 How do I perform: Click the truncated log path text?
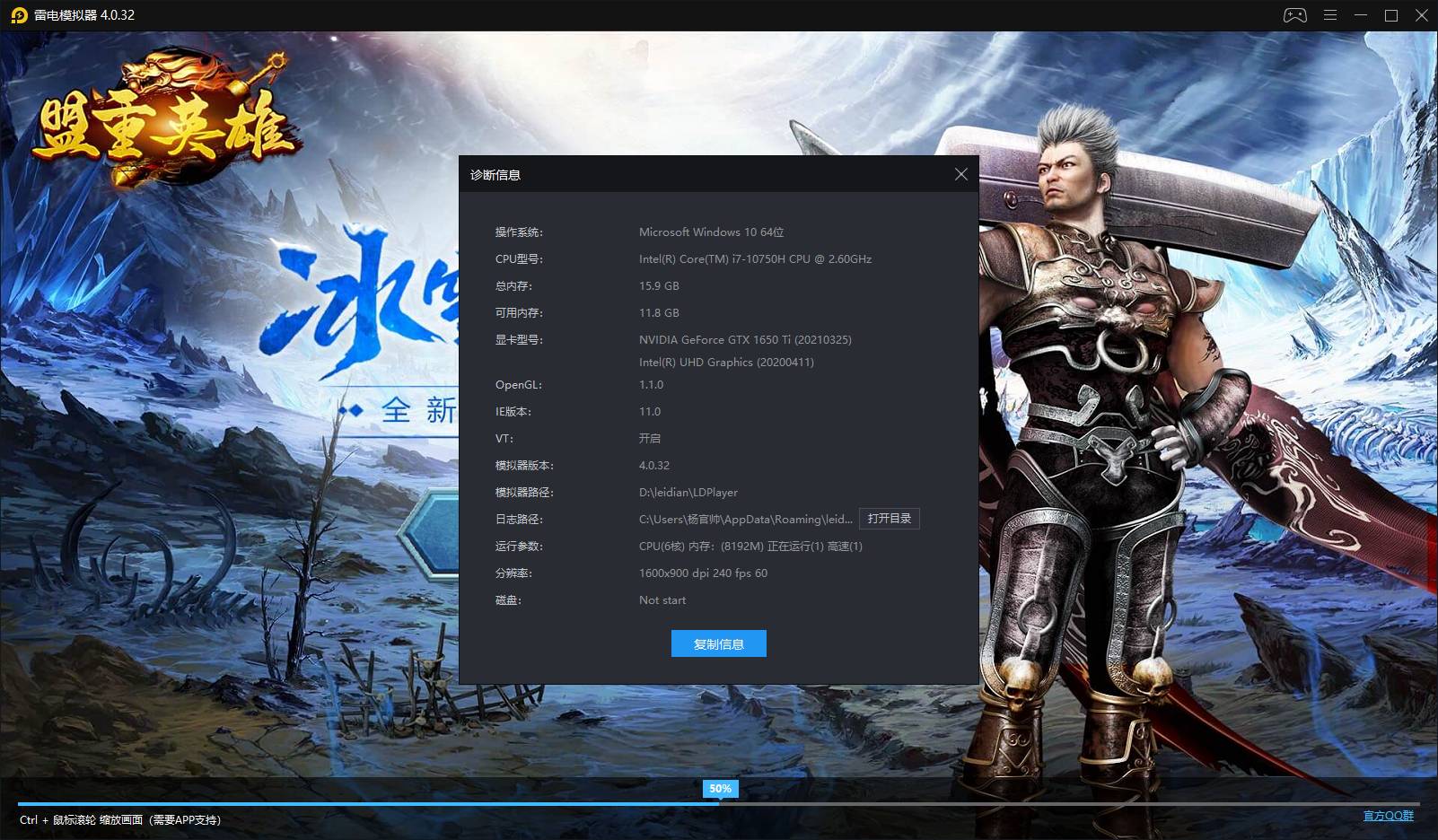click(745, 520)
